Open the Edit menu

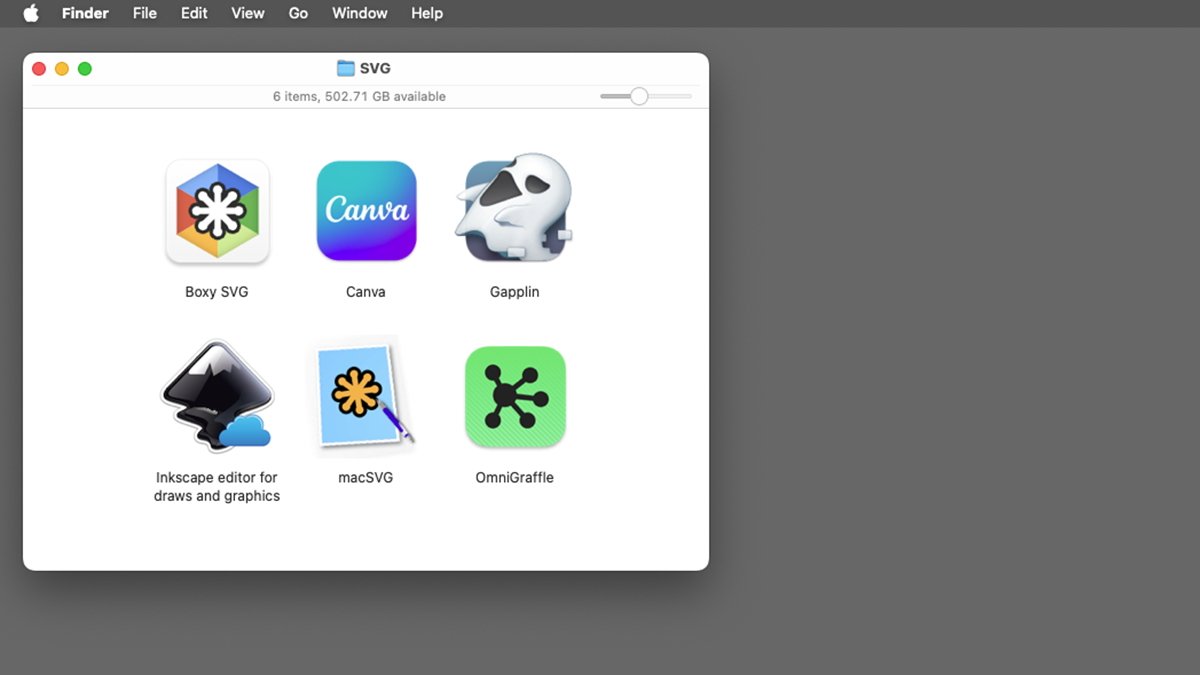point(194,13)
